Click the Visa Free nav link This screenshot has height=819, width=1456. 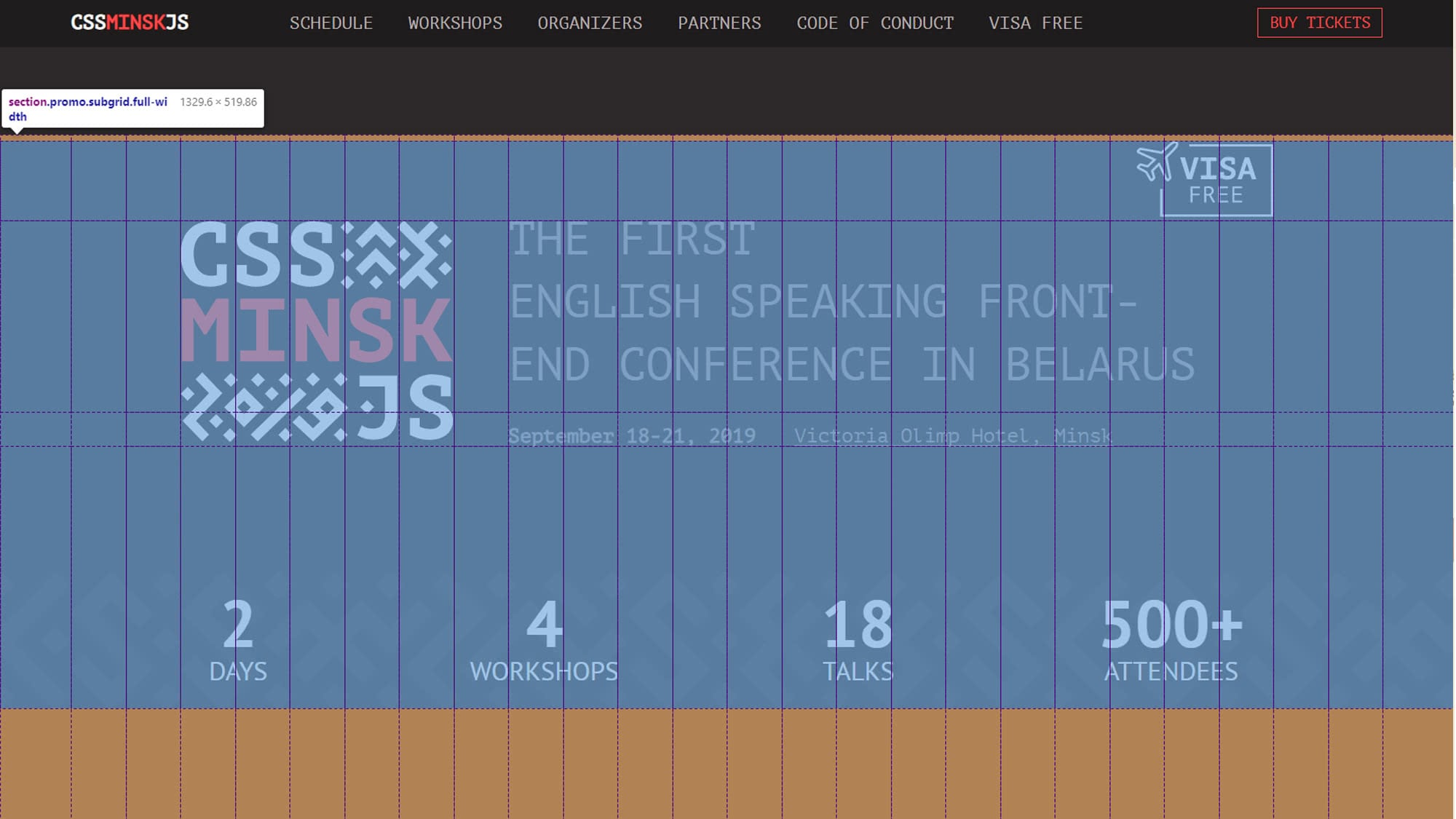click(1035, 23)
